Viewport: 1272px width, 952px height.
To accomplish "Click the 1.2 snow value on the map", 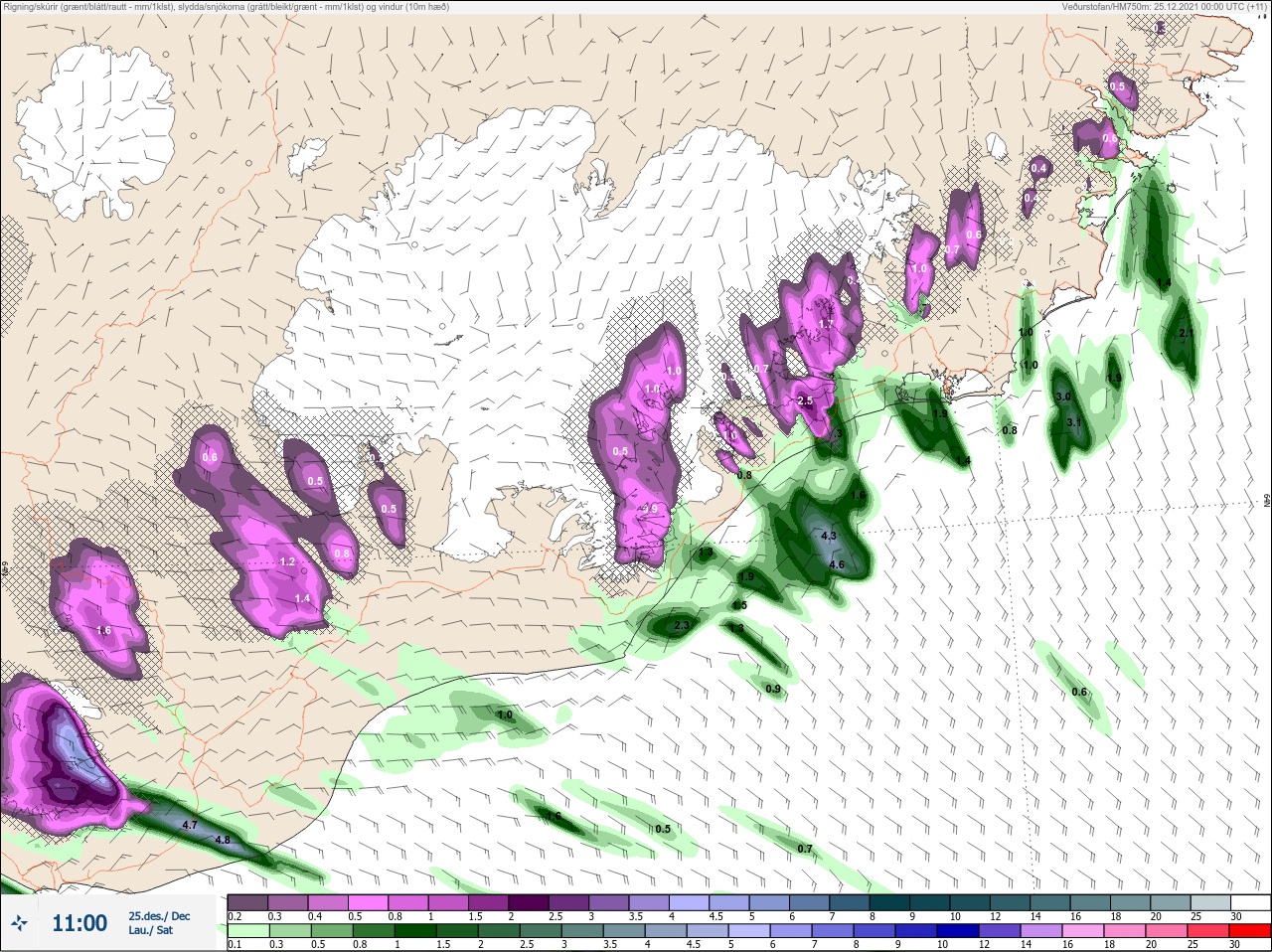I will point(288,561).
